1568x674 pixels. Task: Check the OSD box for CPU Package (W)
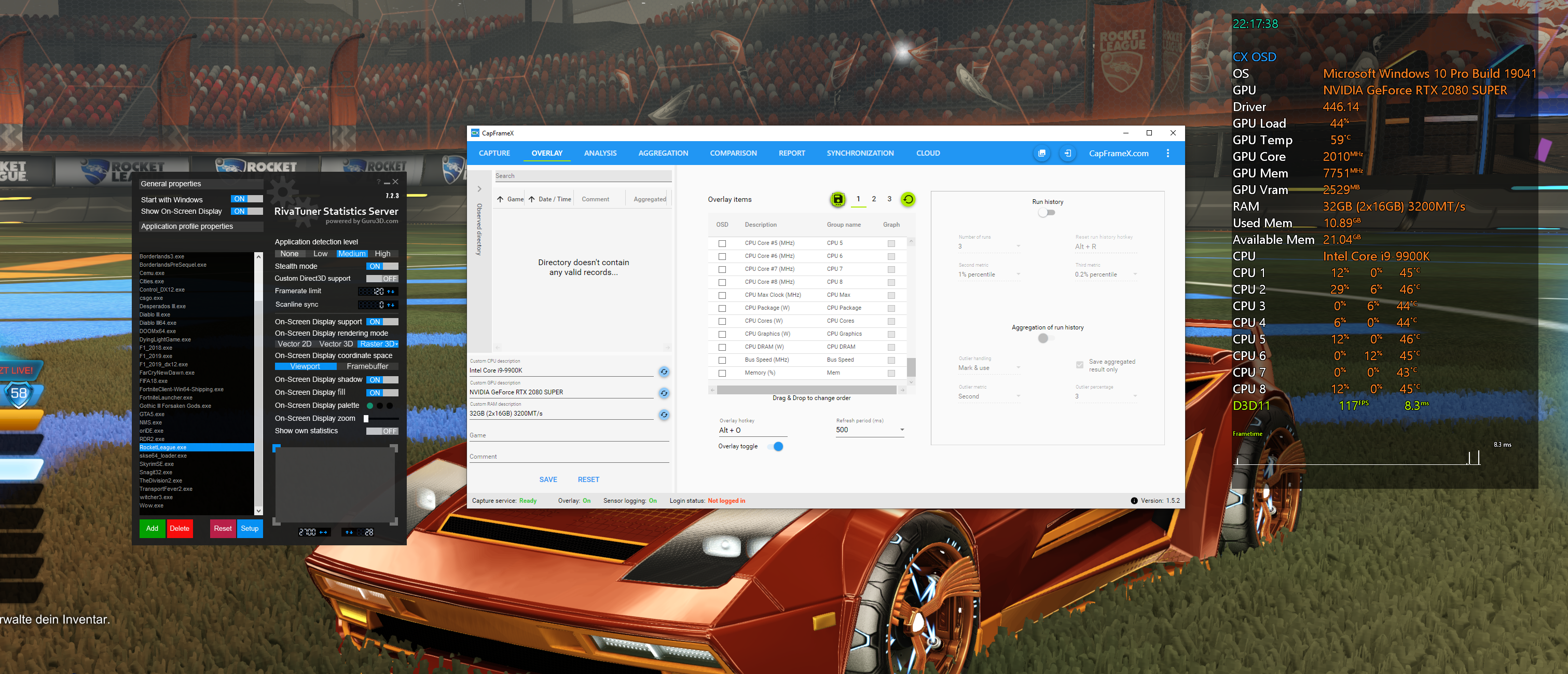(723, 308)
